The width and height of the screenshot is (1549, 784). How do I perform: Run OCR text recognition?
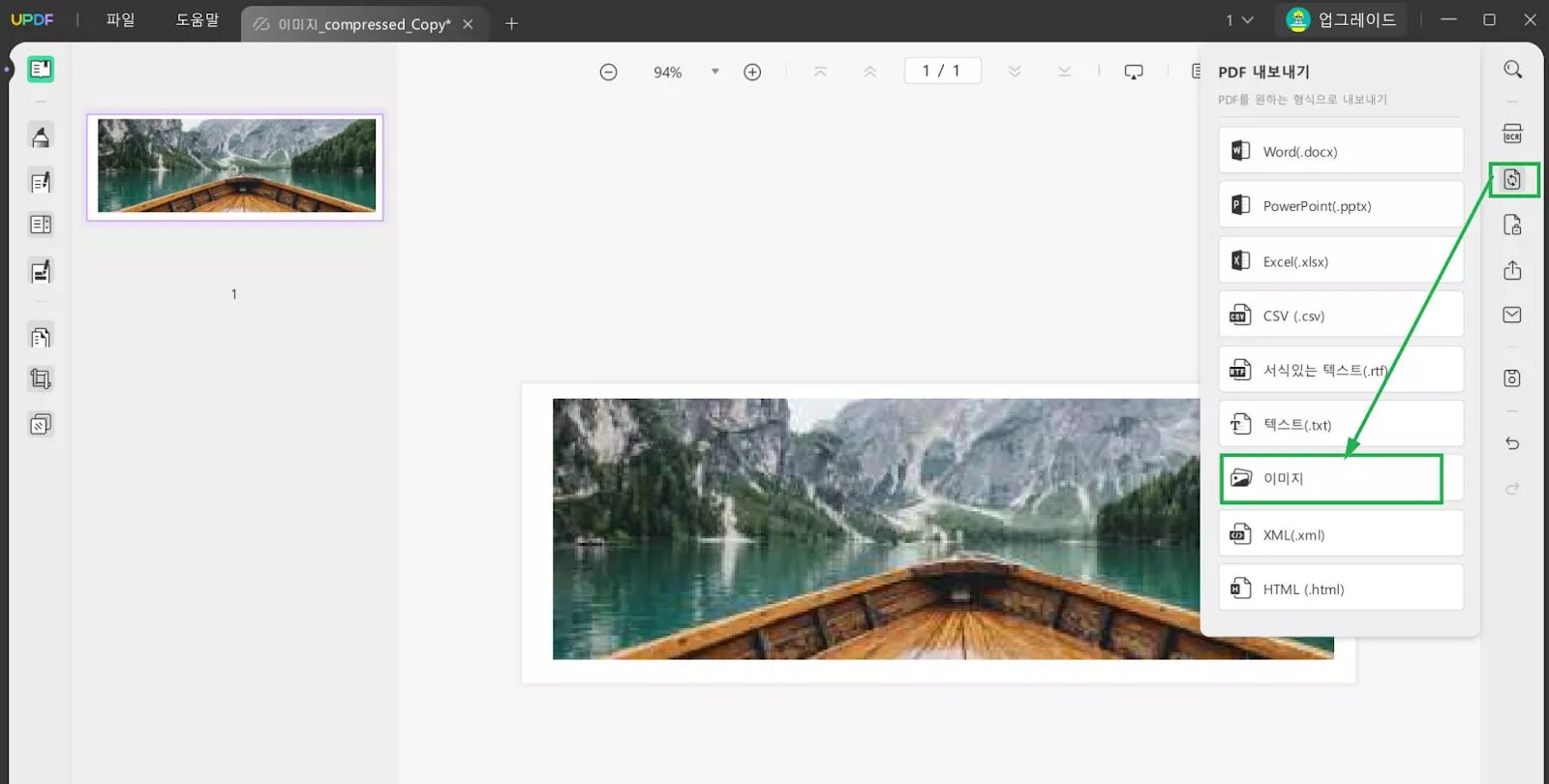[x=1512, y=134]
